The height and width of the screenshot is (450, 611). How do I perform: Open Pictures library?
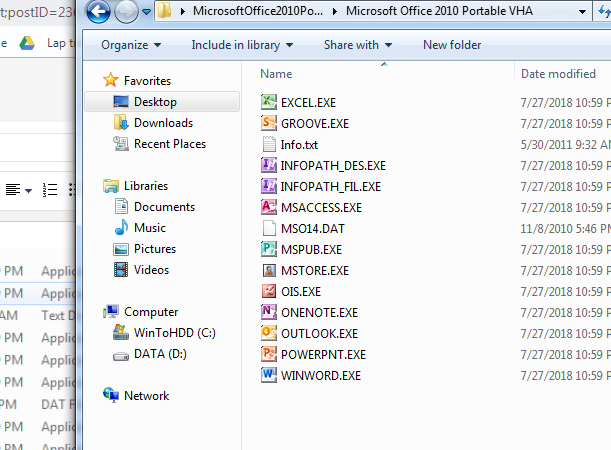coord(155,249)
